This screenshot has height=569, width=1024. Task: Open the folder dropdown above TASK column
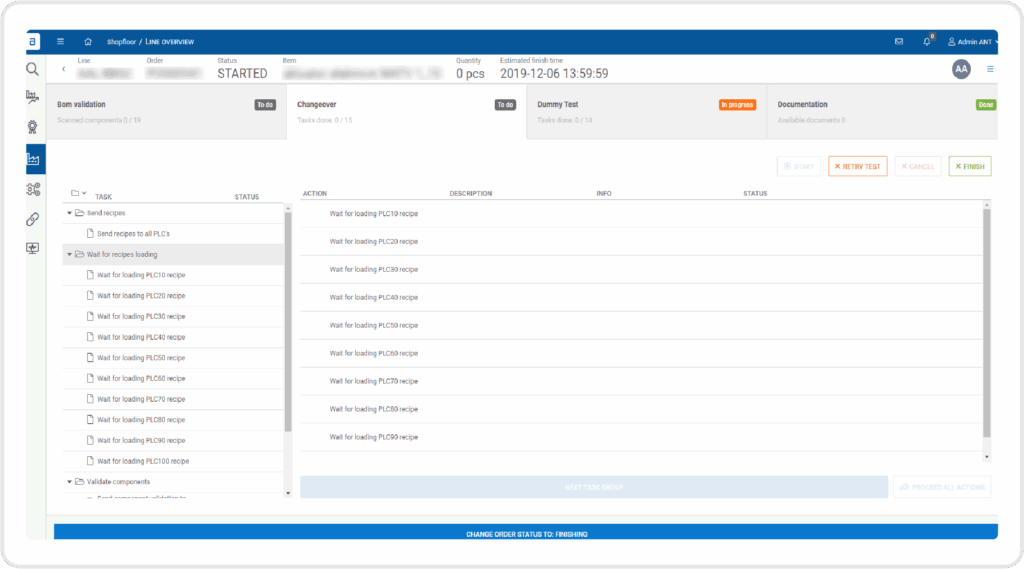coord(79,193)
